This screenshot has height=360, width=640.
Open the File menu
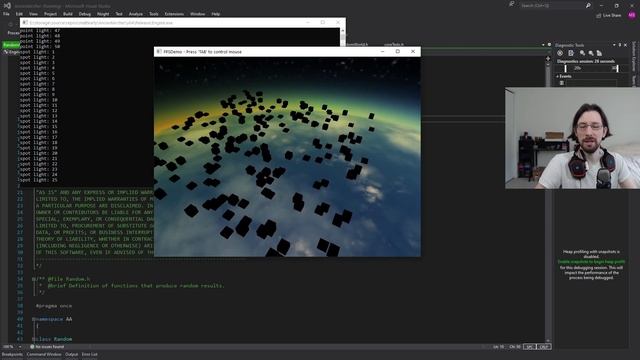(6, 14)
